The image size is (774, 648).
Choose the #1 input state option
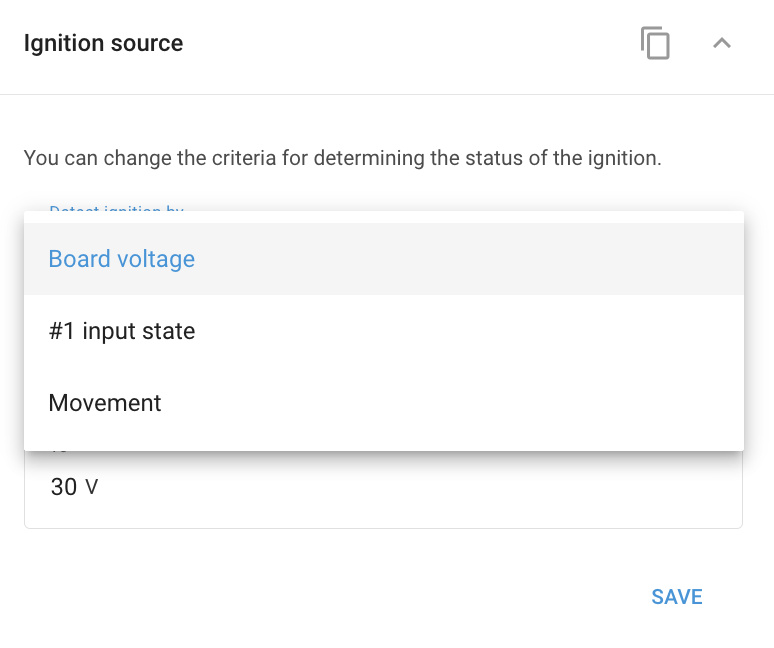click(x=384, y=331)
